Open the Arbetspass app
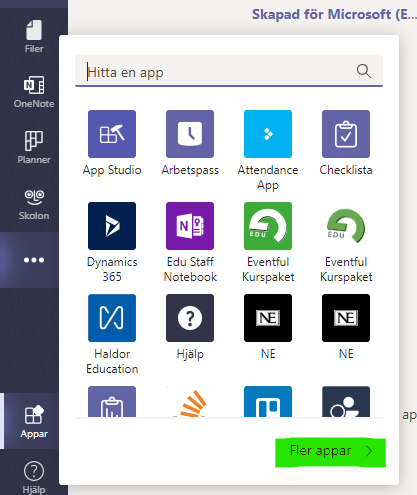The image size is (417, 495). [x=190, y=143]
